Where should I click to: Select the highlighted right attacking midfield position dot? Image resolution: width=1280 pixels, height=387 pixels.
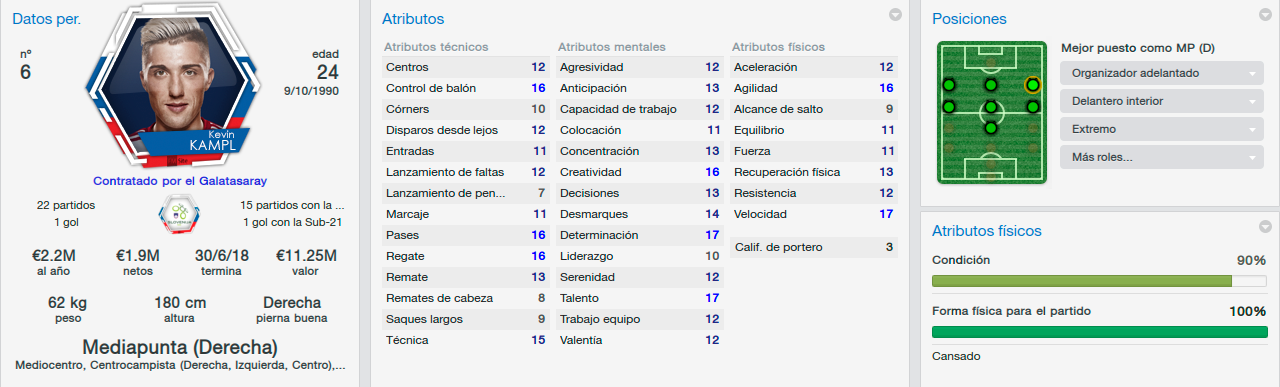1032,85
